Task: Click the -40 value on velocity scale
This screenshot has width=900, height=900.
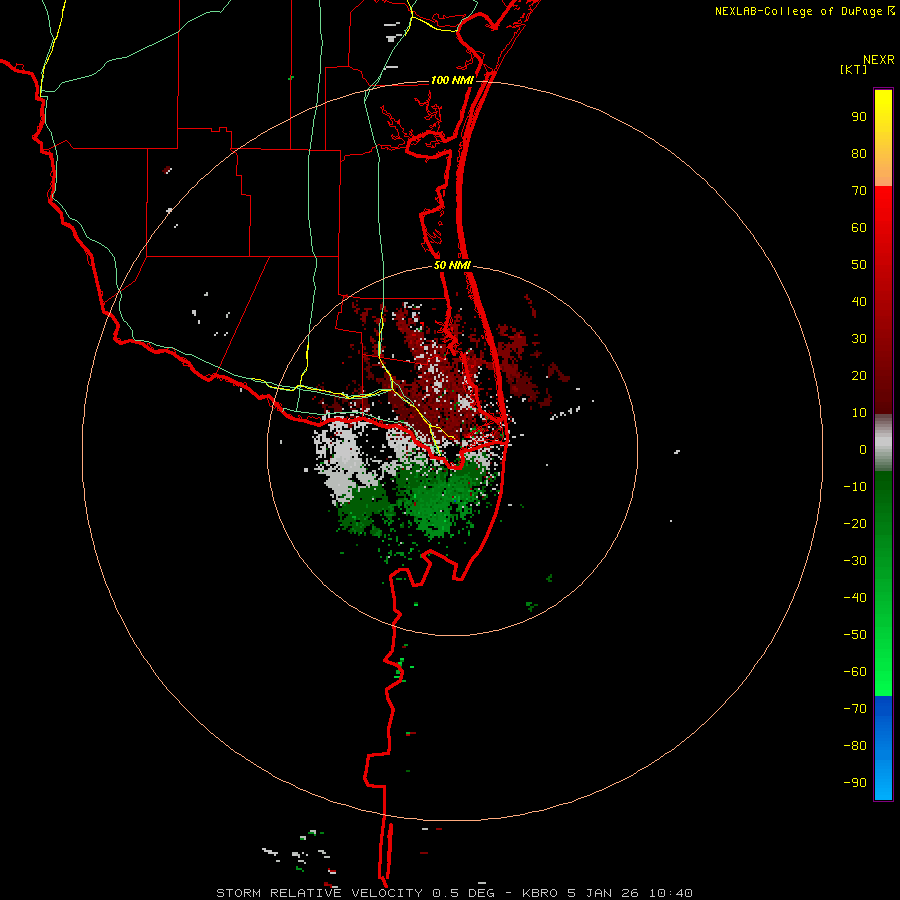Action: [x=855, y=598]
